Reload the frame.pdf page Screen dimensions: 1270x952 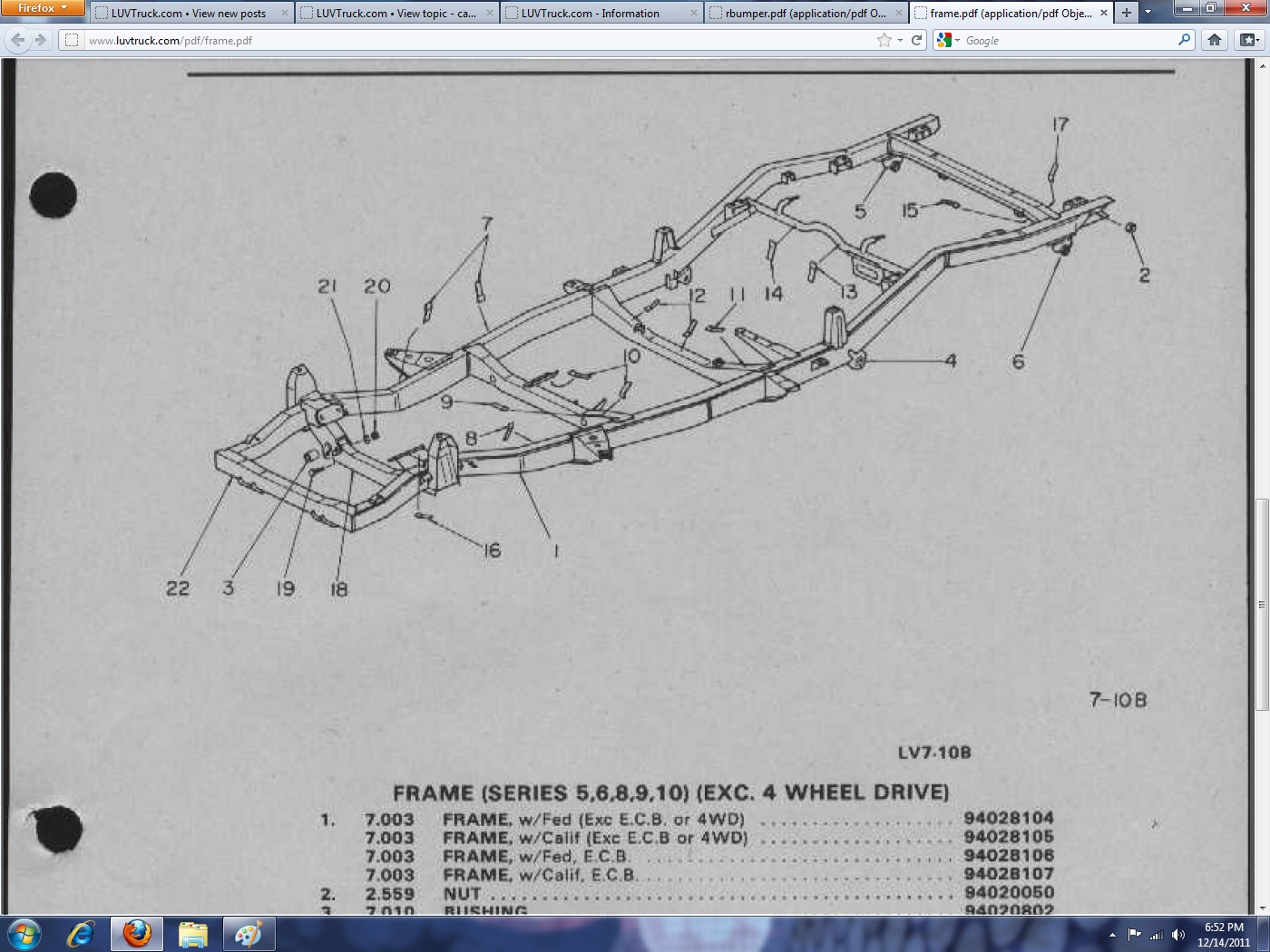917,40
